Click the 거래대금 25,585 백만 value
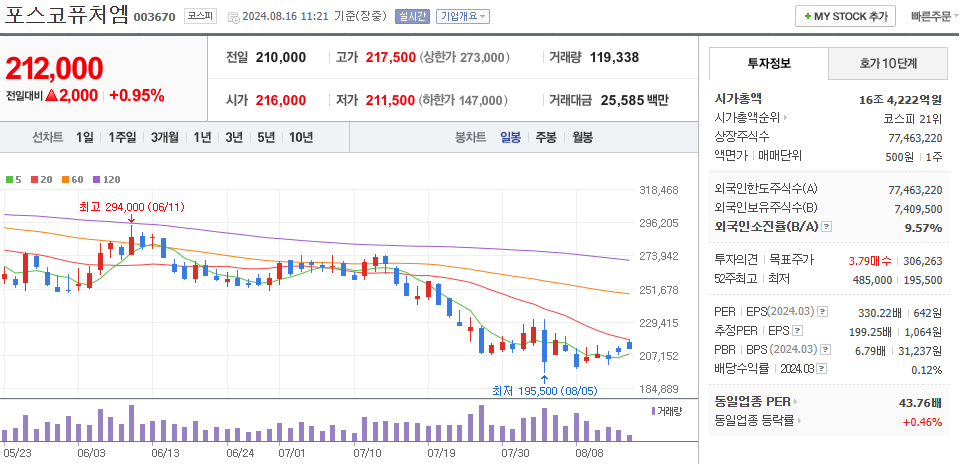Viewport: 962px width, 464px height. pos(637,100)
